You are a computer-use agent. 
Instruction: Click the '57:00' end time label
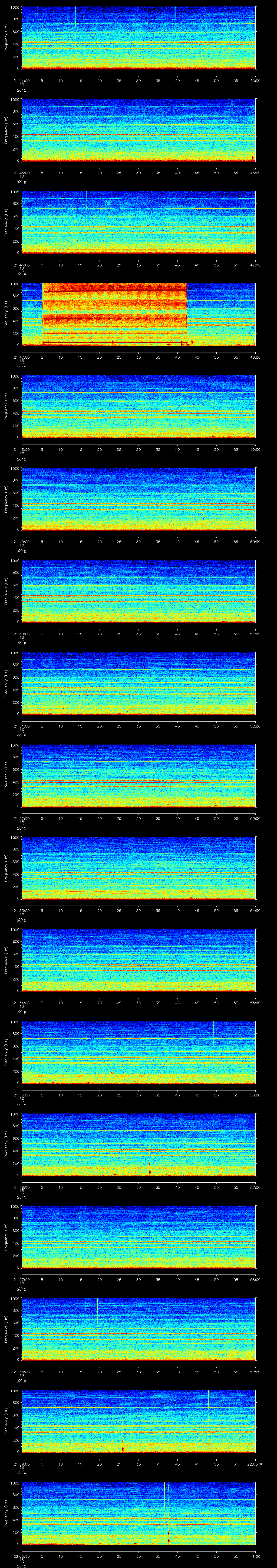coord(255,1187)
